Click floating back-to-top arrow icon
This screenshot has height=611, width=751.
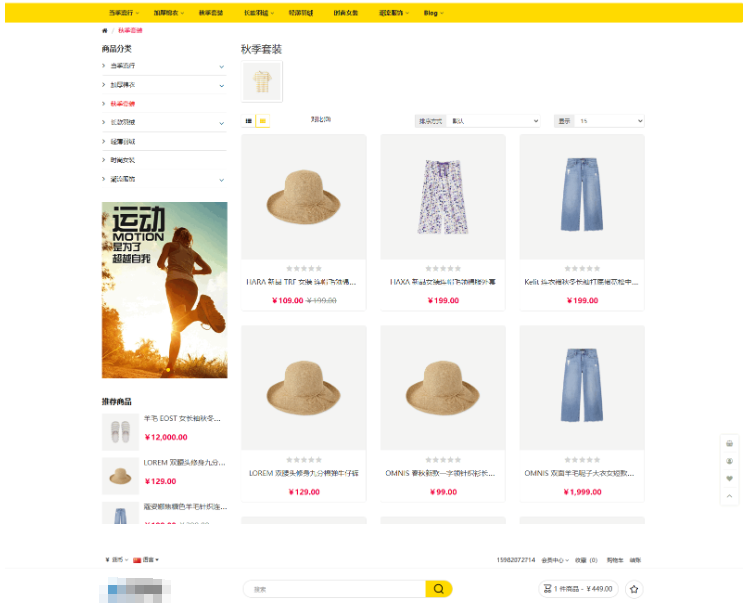tap(729, 496)
